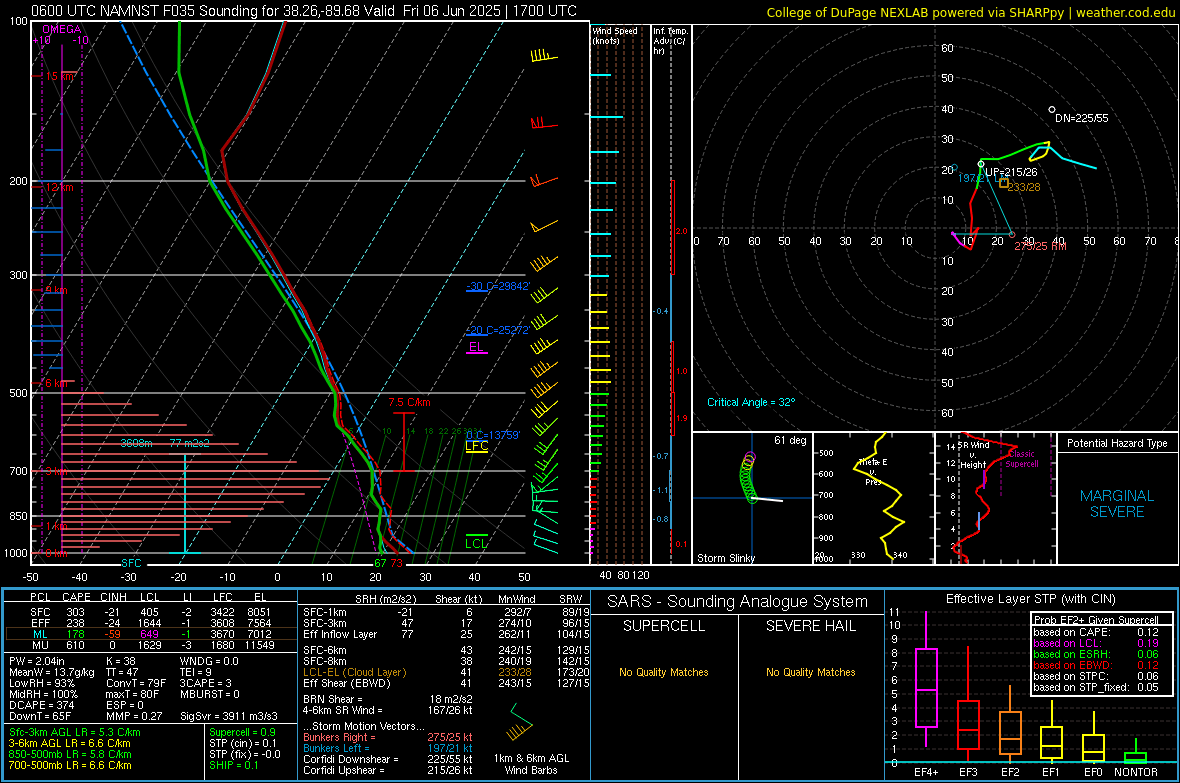Viewport: 1180px width, 783px height.
Task: Click the "DN=225/55" hodograph label
Action: (x=1081, y=118)
